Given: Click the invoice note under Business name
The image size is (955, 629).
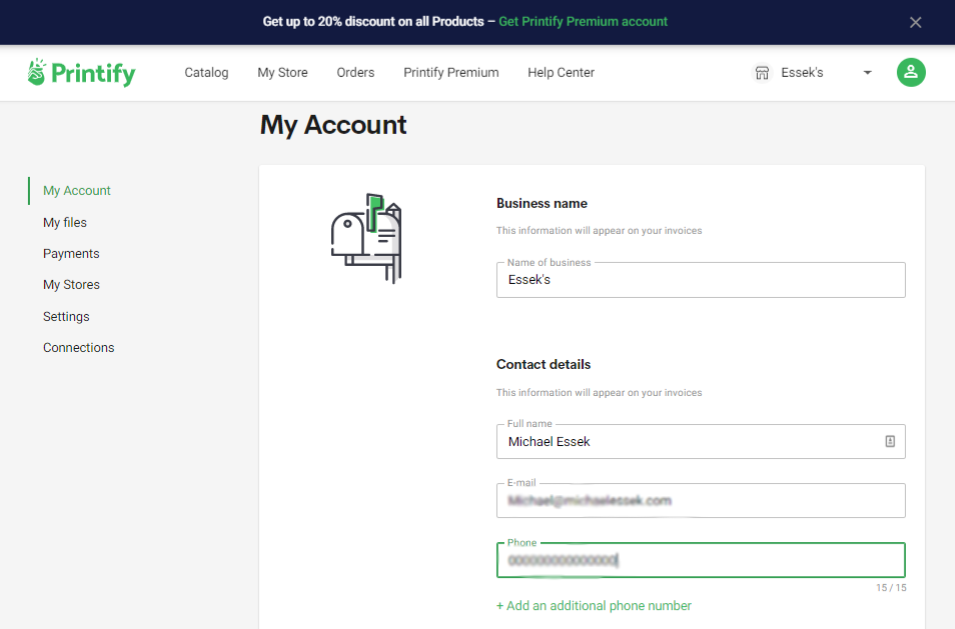Looking at the screenshot, I should (x=599, y=231).
